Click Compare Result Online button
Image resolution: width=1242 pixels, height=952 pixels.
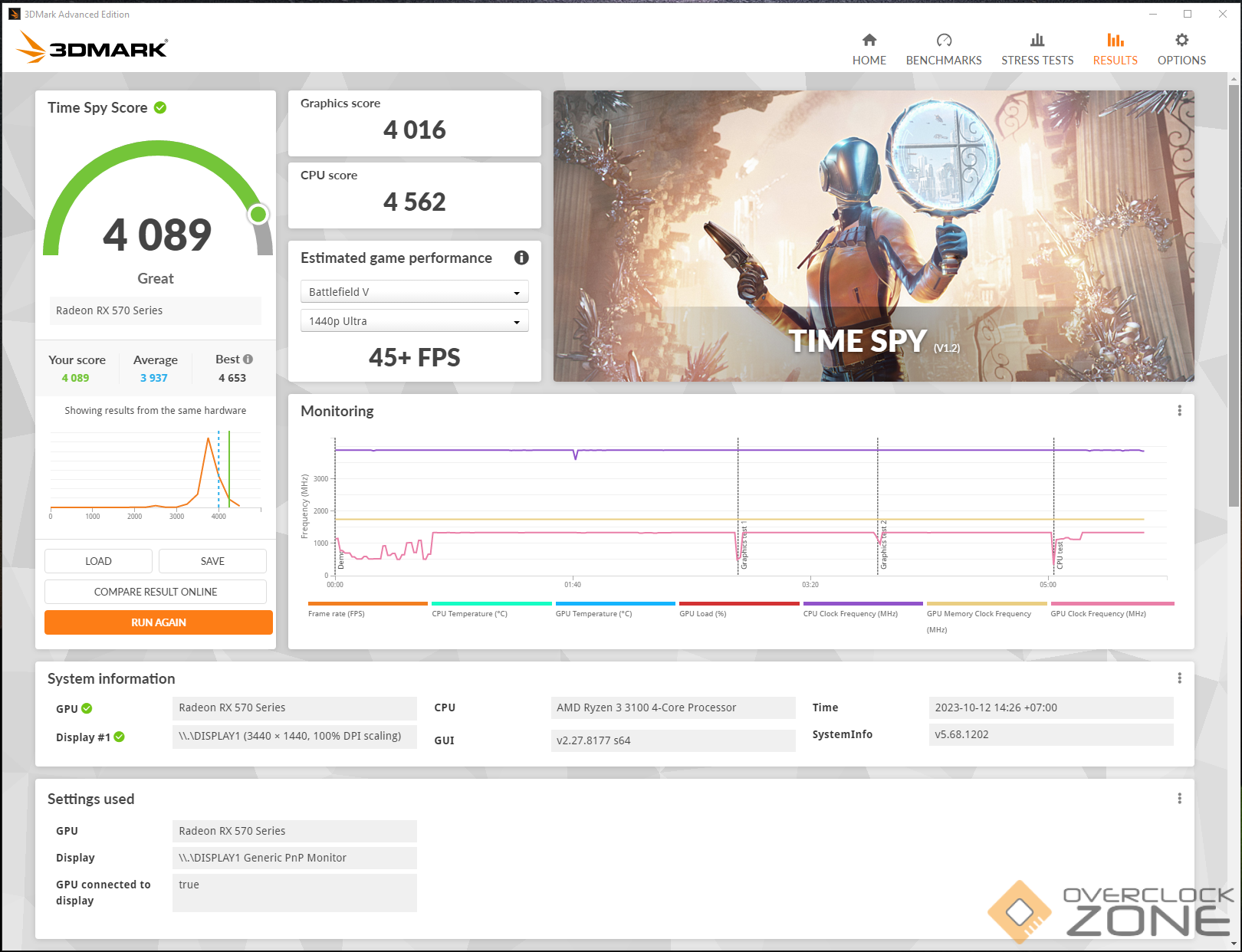(156, 592)
